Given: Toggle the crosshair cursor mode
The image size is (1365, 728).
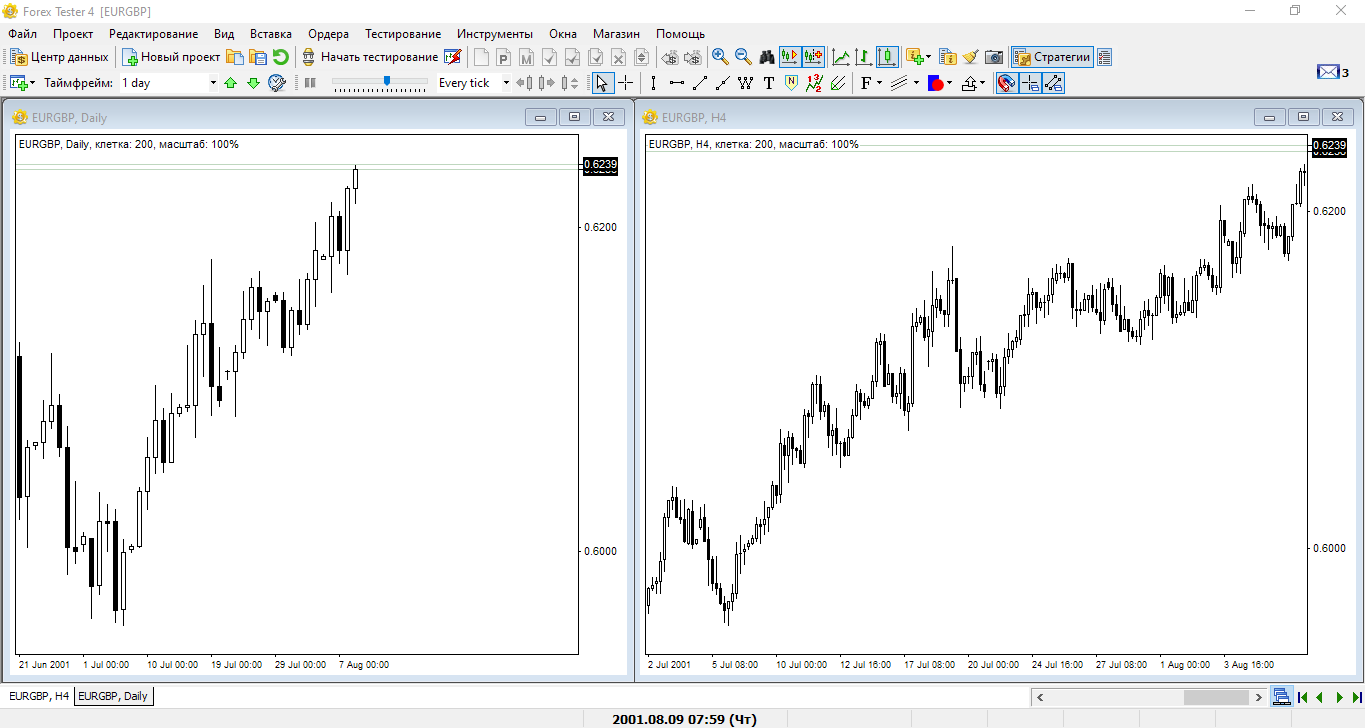Looking at the screenshot, I should point(626,83).
